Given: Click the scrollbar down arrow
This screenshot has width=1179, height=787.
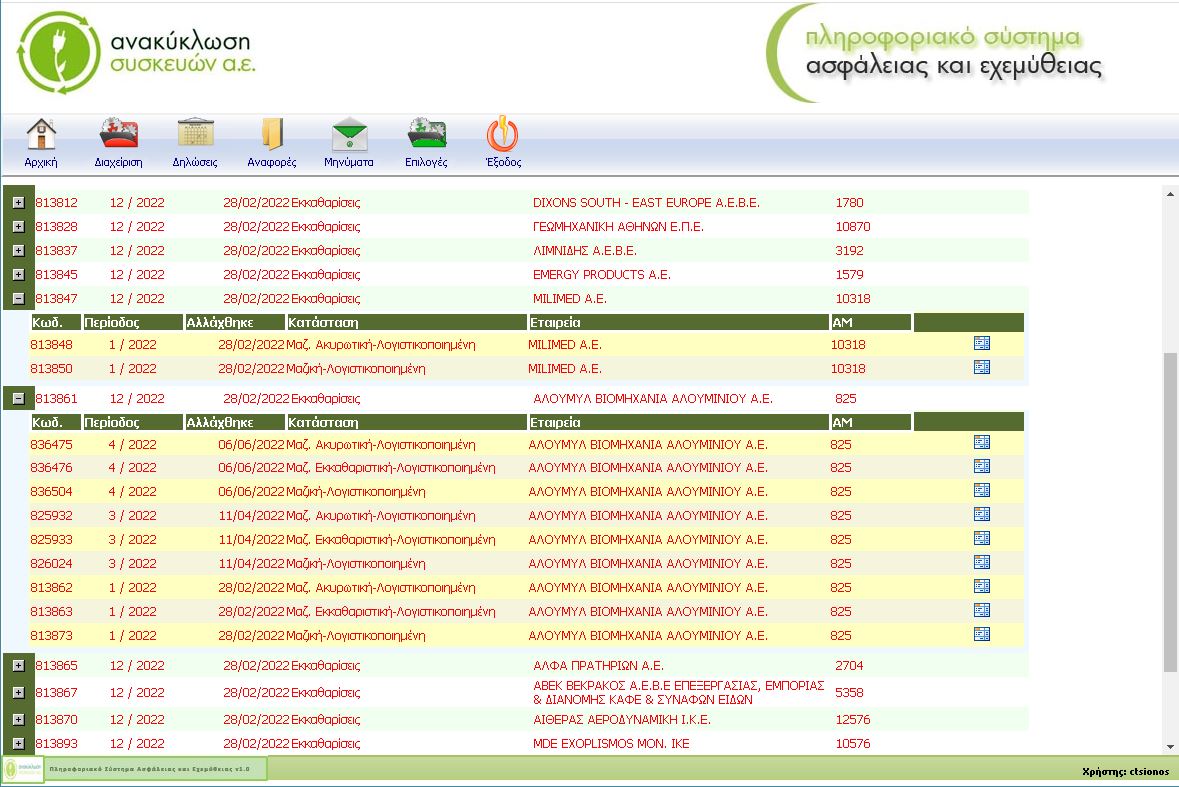Looking at the screenshot, I should pyautogui.click(x=1170, y=746).
